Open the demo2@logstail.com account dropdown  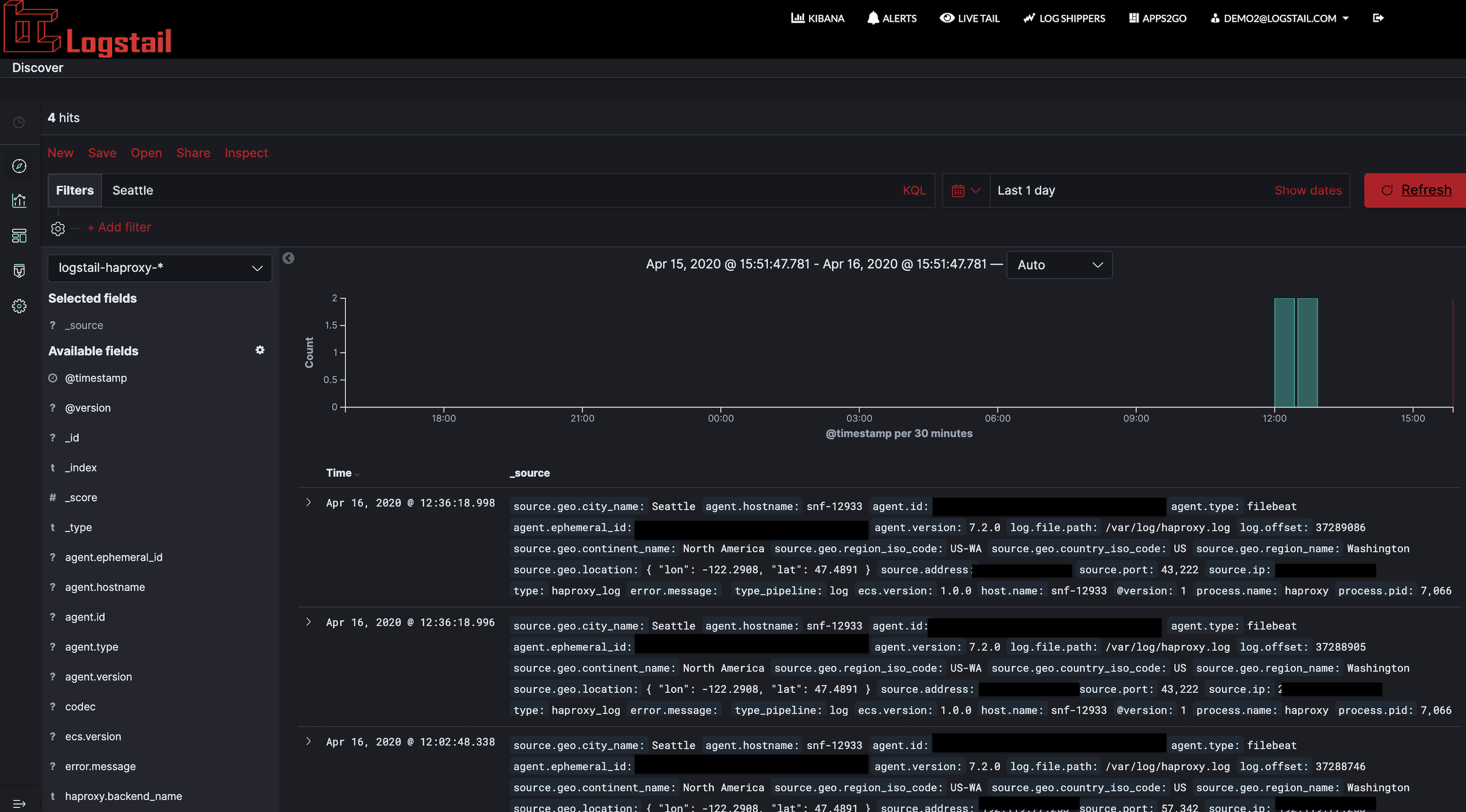click(1279, 18)
